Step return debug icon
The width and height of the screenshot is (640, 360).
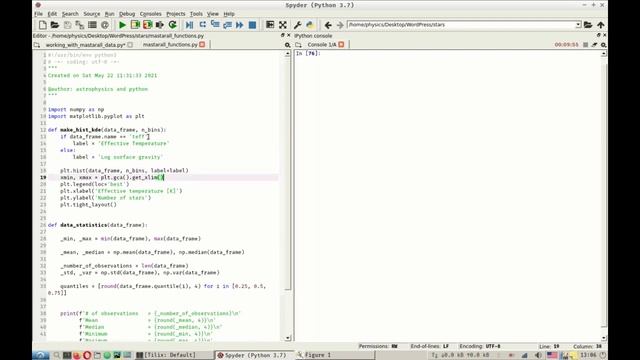227,25
